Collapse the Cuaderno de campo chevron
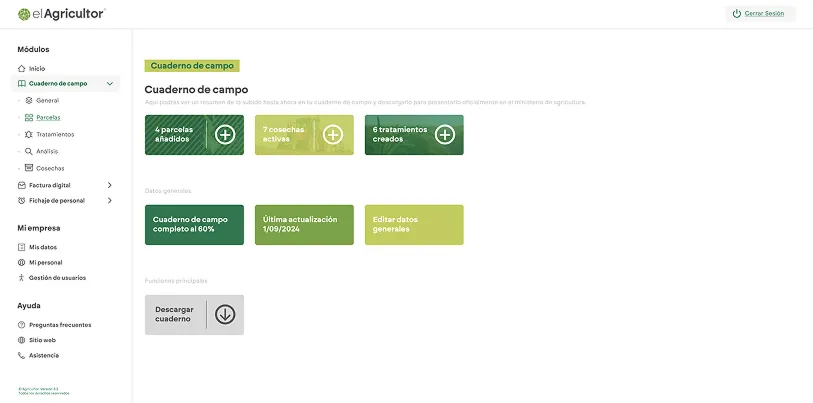The image size is (813, 403). pos(109,84)
